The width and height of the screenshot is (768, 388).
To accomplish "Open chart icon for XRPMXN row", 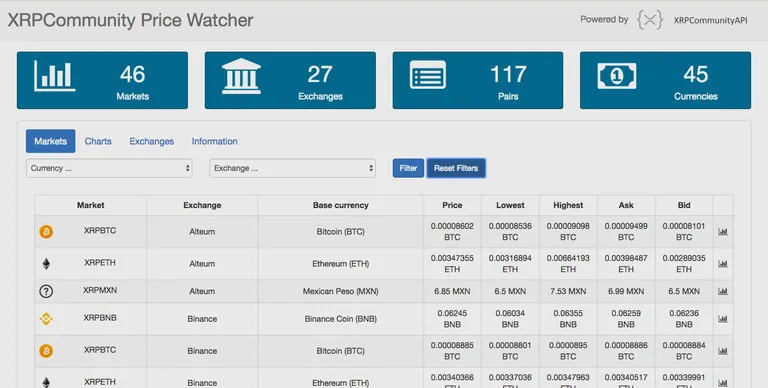I will coord(722,291).
